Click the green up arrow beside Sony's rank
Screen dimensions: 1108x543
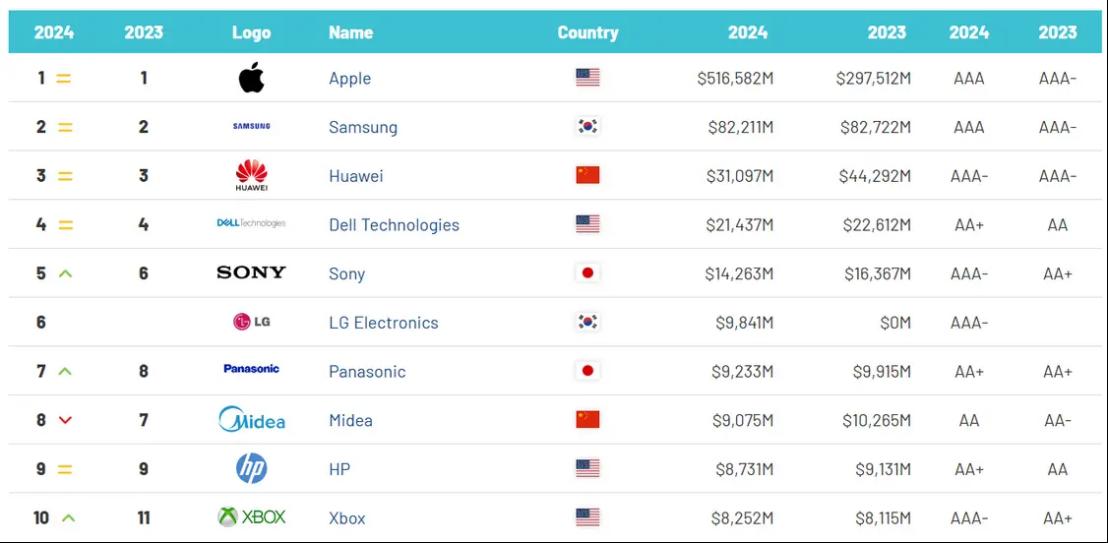(x=65, y=273)
